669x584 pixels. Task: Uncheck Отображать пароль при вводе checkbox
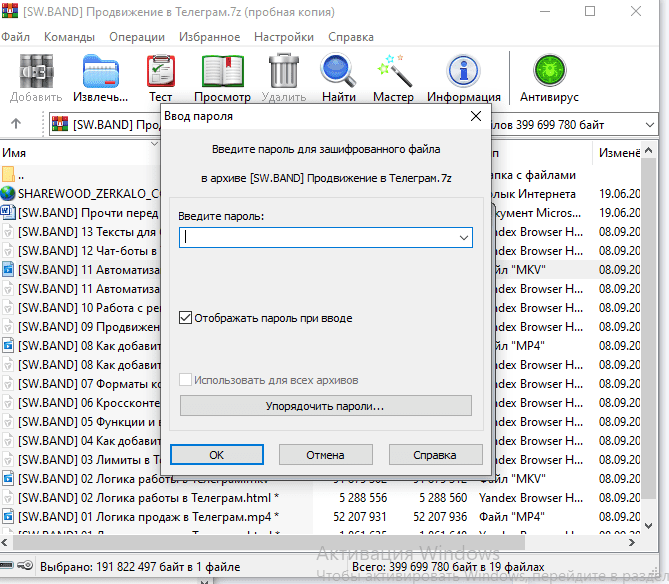click(x=185, y=318)
